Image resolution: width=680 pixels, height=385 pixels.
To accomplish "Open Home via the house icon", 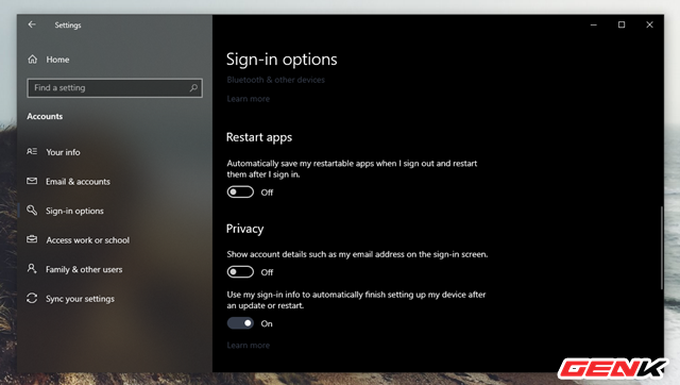I will coord(33,59).
